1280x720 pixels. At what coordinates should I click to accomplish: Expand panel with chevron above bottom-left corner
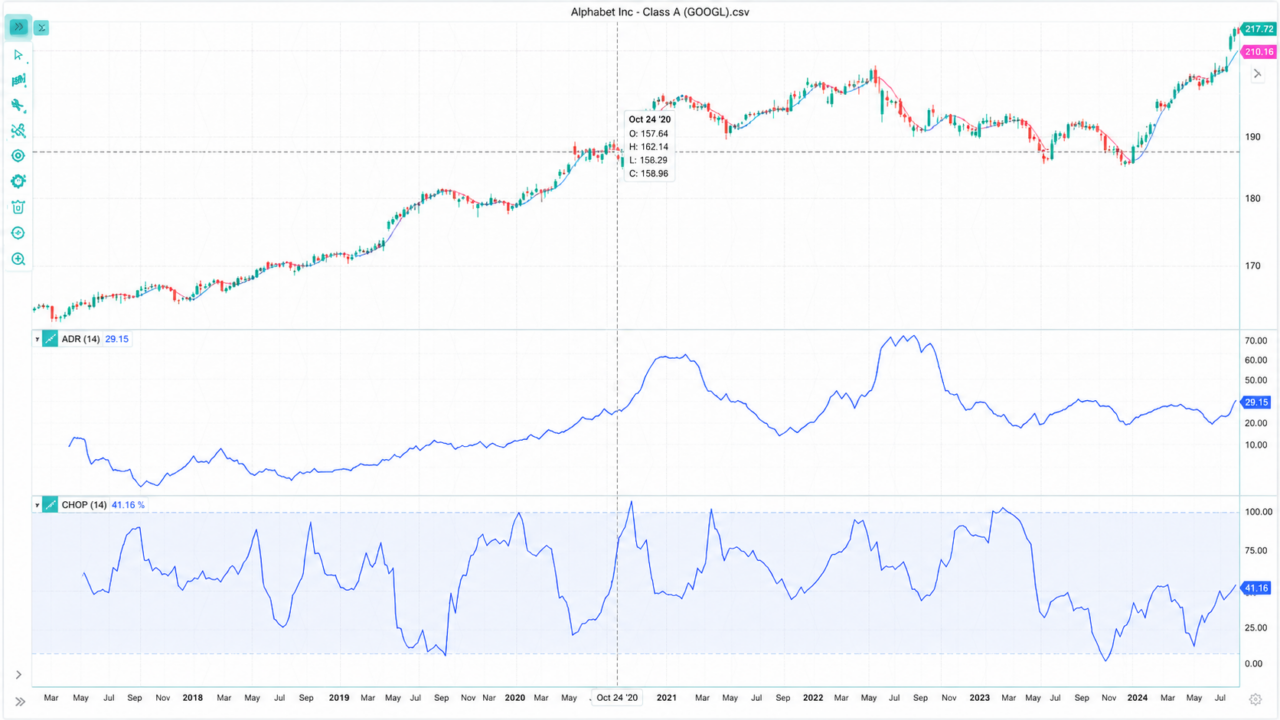point(18,675)
